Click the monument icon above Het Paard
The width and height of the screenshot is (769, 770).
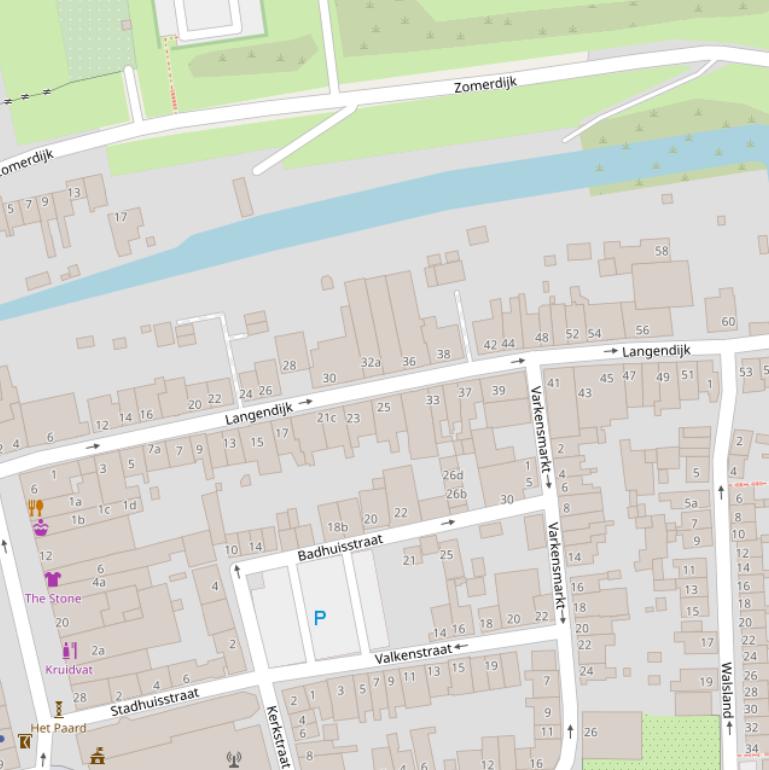click(x=59, y=709)
